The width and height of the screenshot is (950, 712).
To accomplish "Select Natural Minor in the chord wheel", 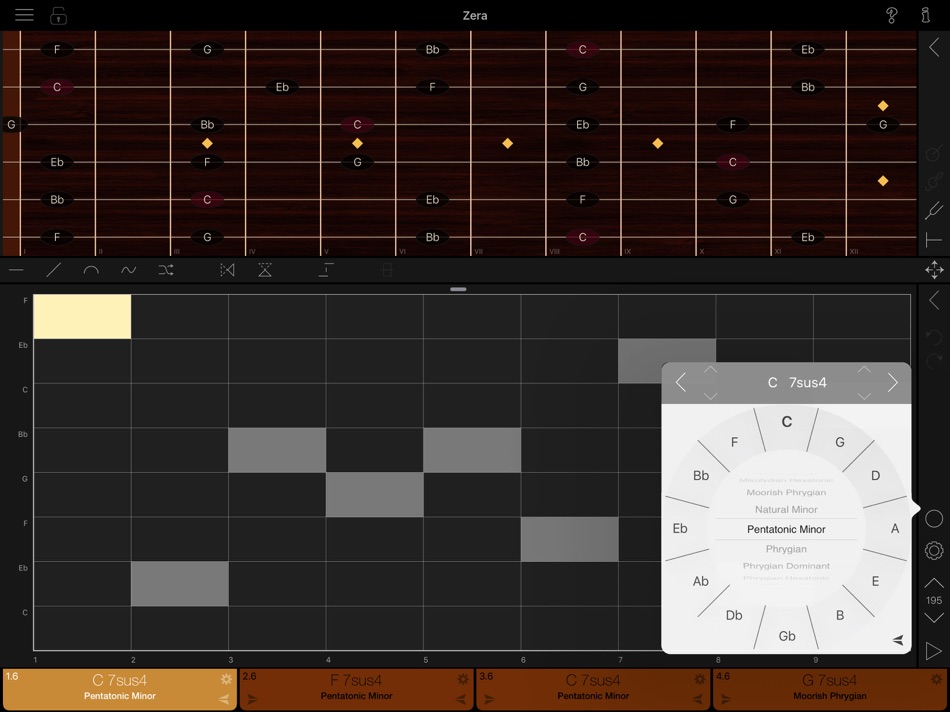I will click(x=785, y=510).
